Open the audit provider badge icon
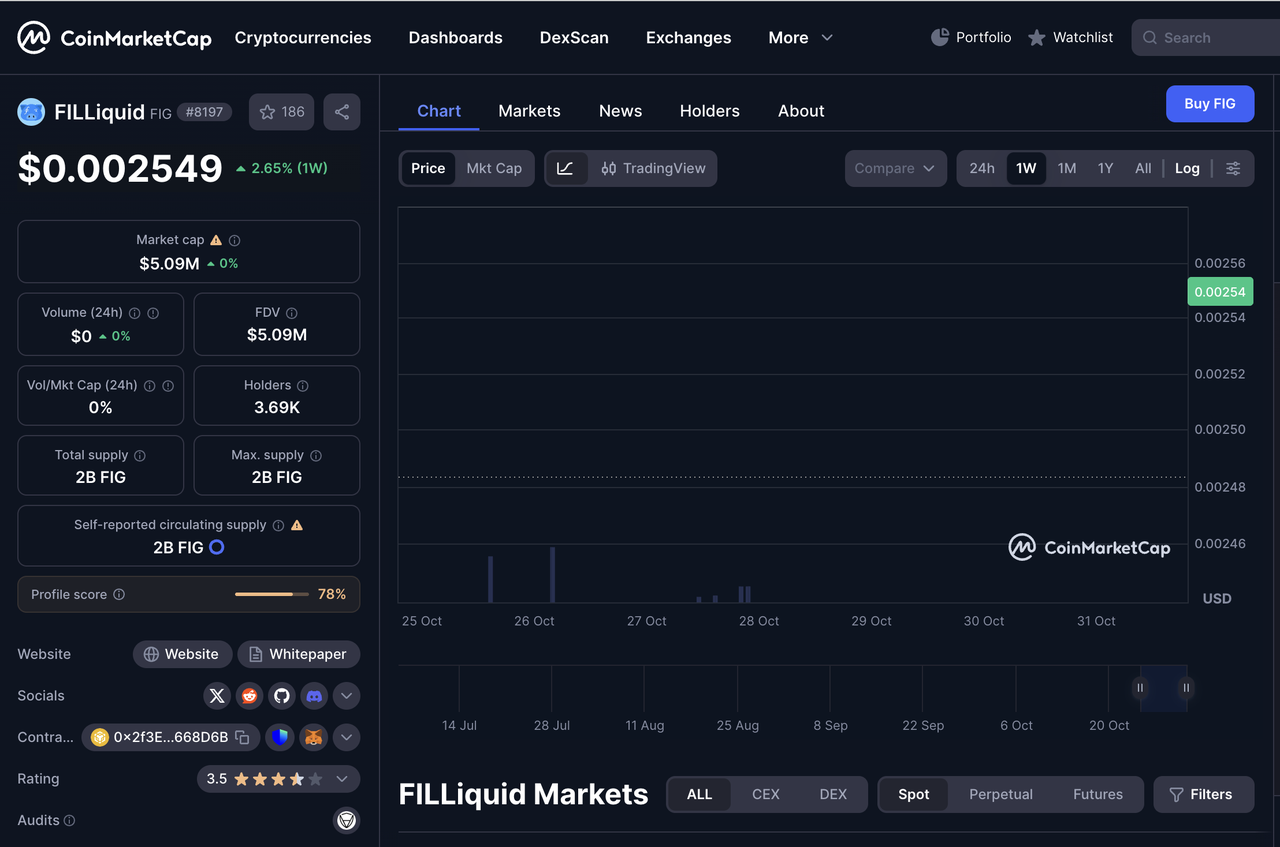The height and width of the screenshot is (847, 1280). [346, 820]
